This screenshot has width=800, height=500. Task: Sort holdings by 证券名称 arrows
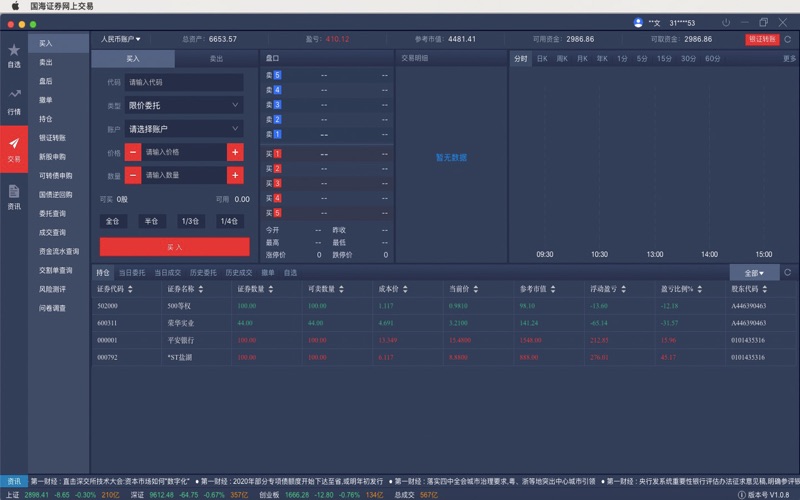(x=201, y=289)
